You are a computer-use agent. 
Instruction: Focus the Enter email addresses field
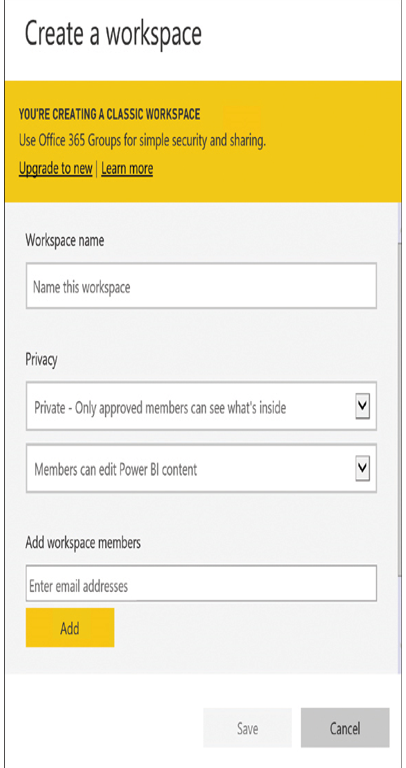[201, 584]
